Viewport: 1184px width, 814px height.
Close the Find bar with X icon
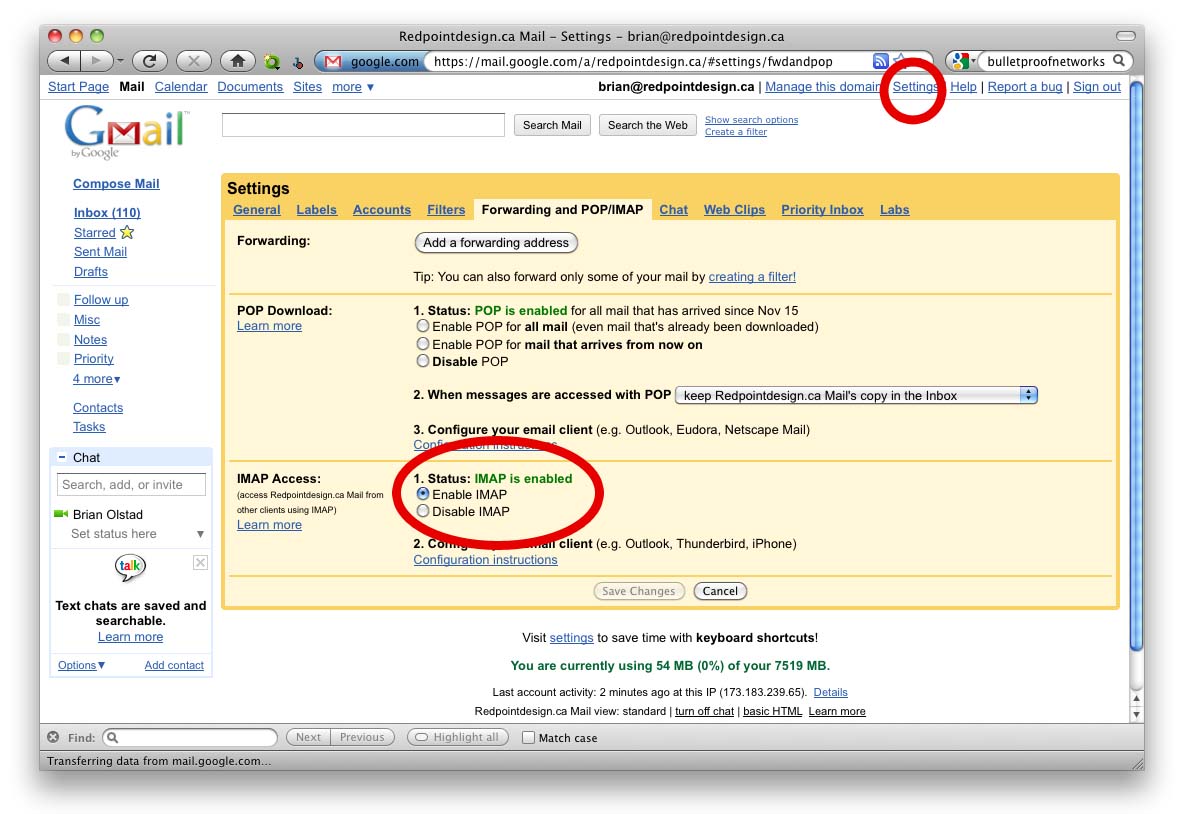point(54,738)
